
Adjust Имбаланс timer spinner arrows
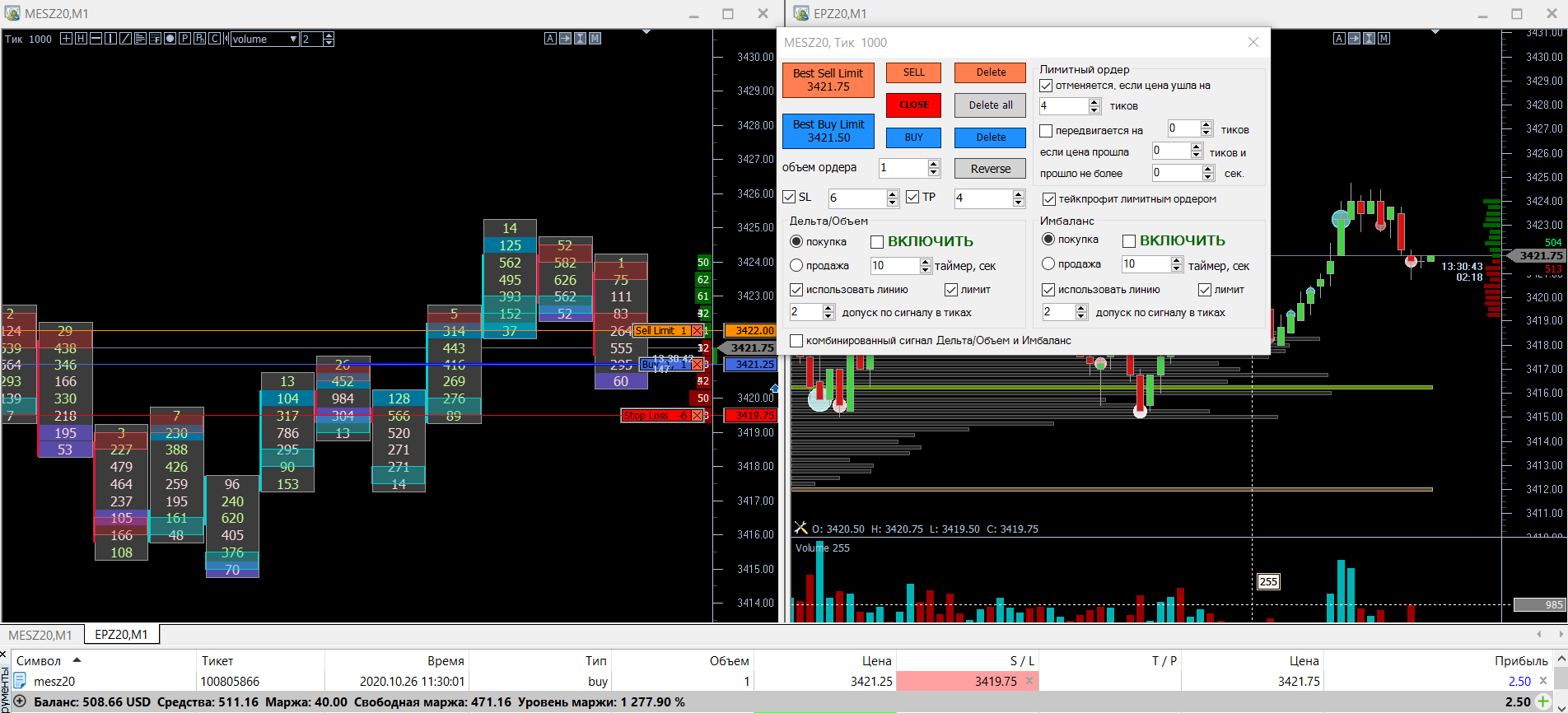[1177, 264]
